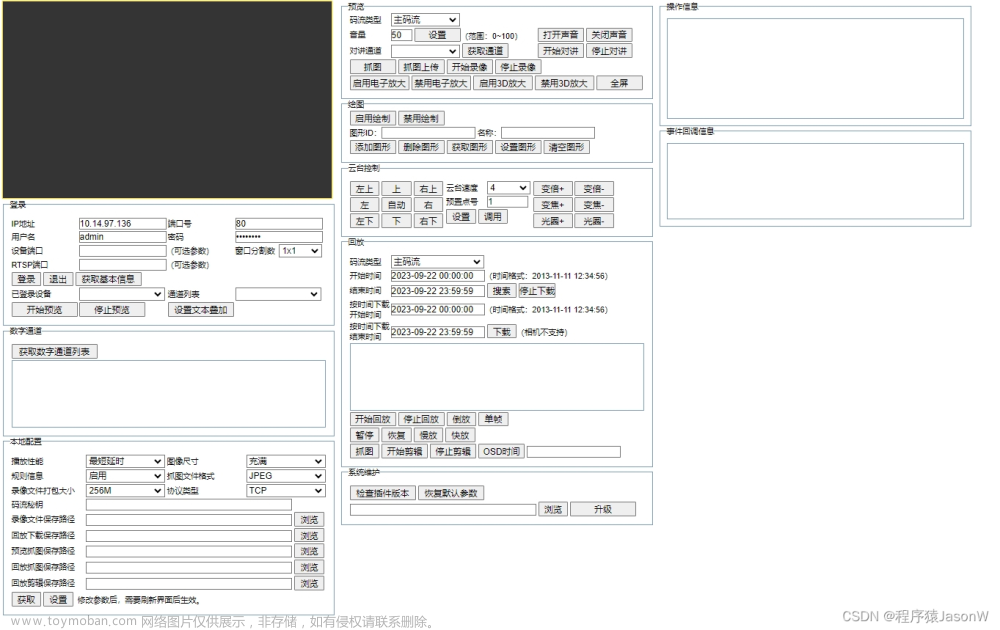Click 暂停 pause playback button

point(364,436)
